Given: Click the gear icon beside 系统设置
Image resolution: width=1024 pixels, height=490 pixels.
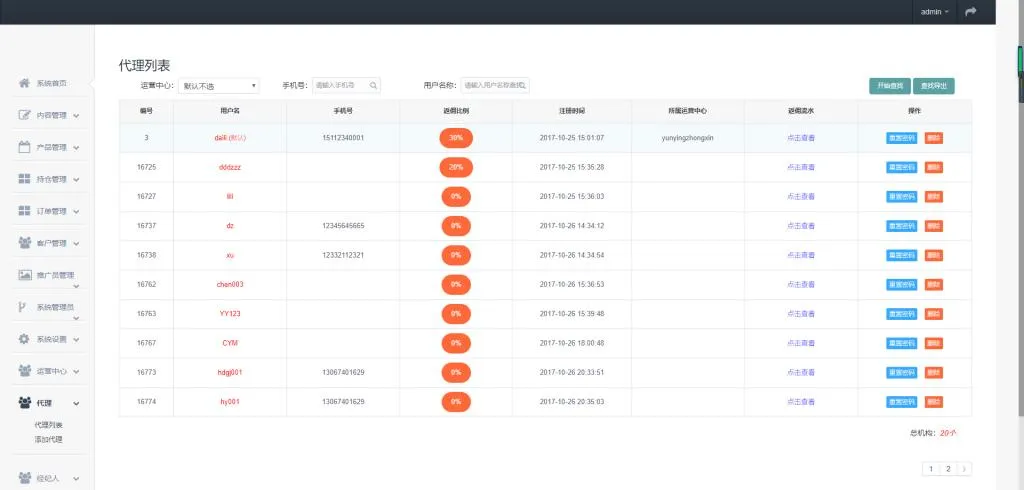Looking at the screenshot, I should click(25, 339).
